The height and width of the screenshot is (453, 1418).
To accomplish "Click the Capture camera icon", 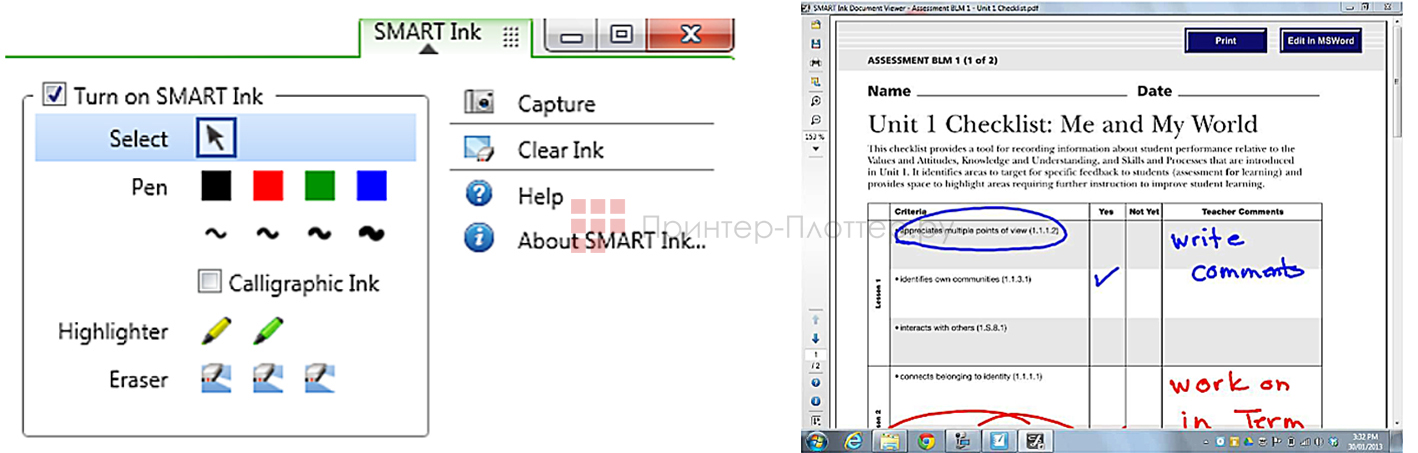I will [x=480, y=102].
